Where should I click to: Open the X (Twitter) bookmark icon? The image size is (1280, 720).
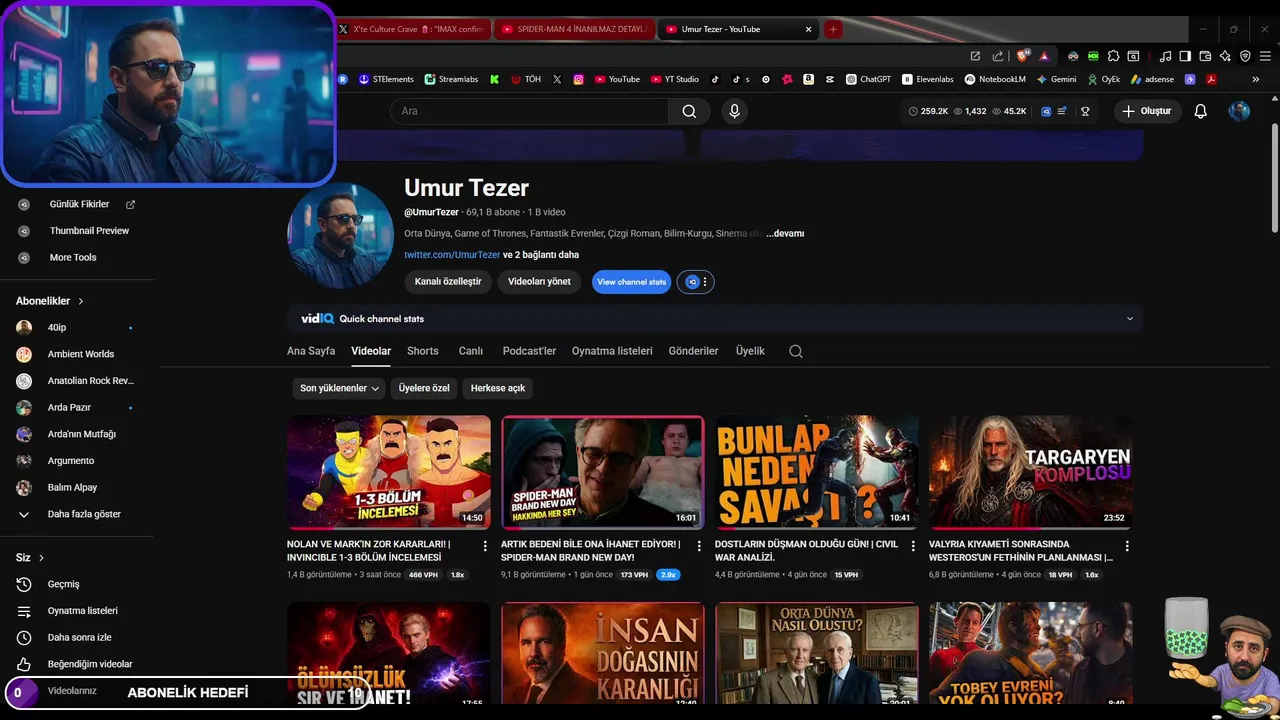(x=557, y=79)
